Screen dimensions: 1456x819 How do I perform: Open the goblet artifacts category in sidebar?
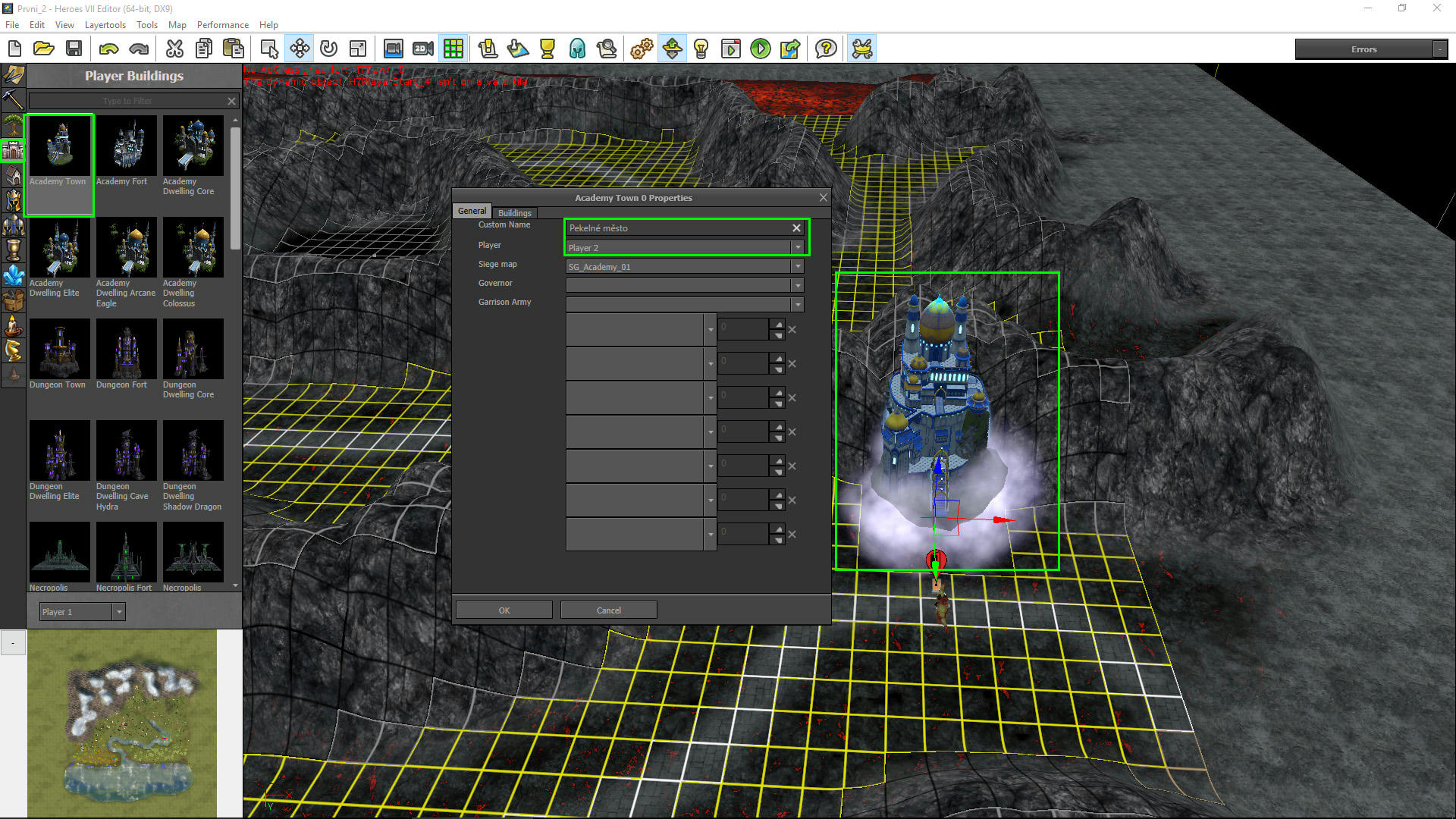(x=13, y=250)
